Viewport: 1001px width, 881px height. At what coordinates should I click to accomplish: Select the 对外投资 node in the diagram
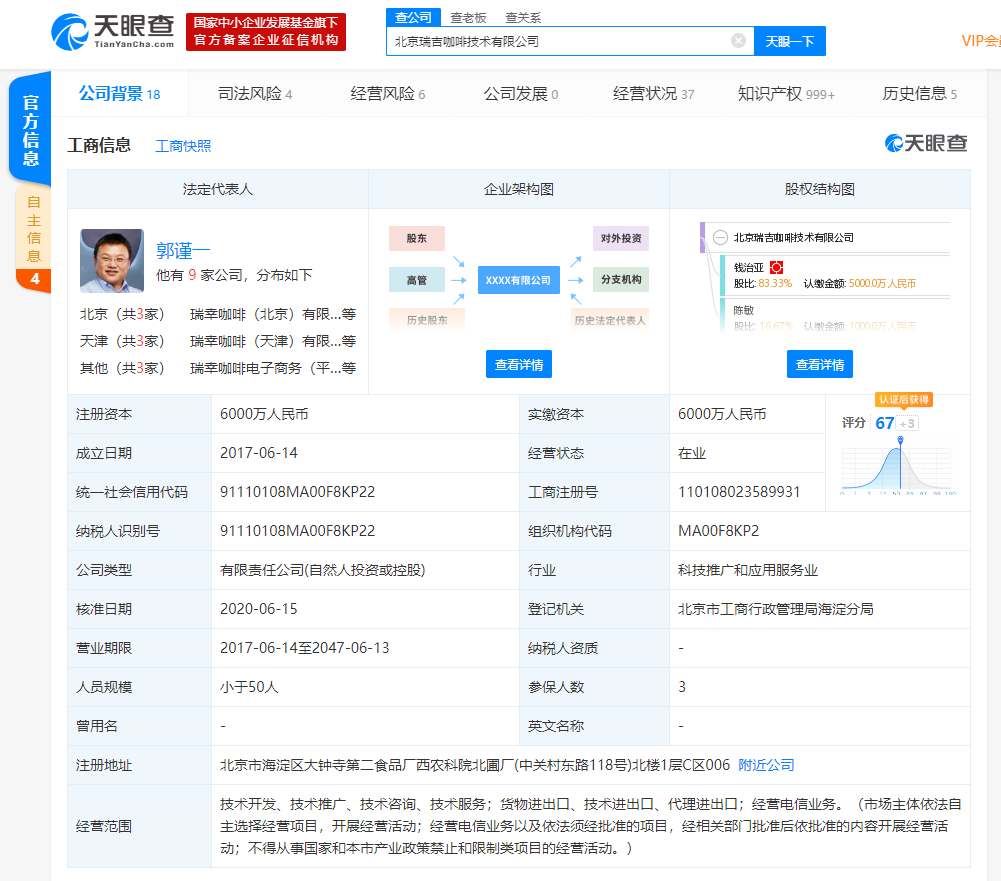[621, 238]
